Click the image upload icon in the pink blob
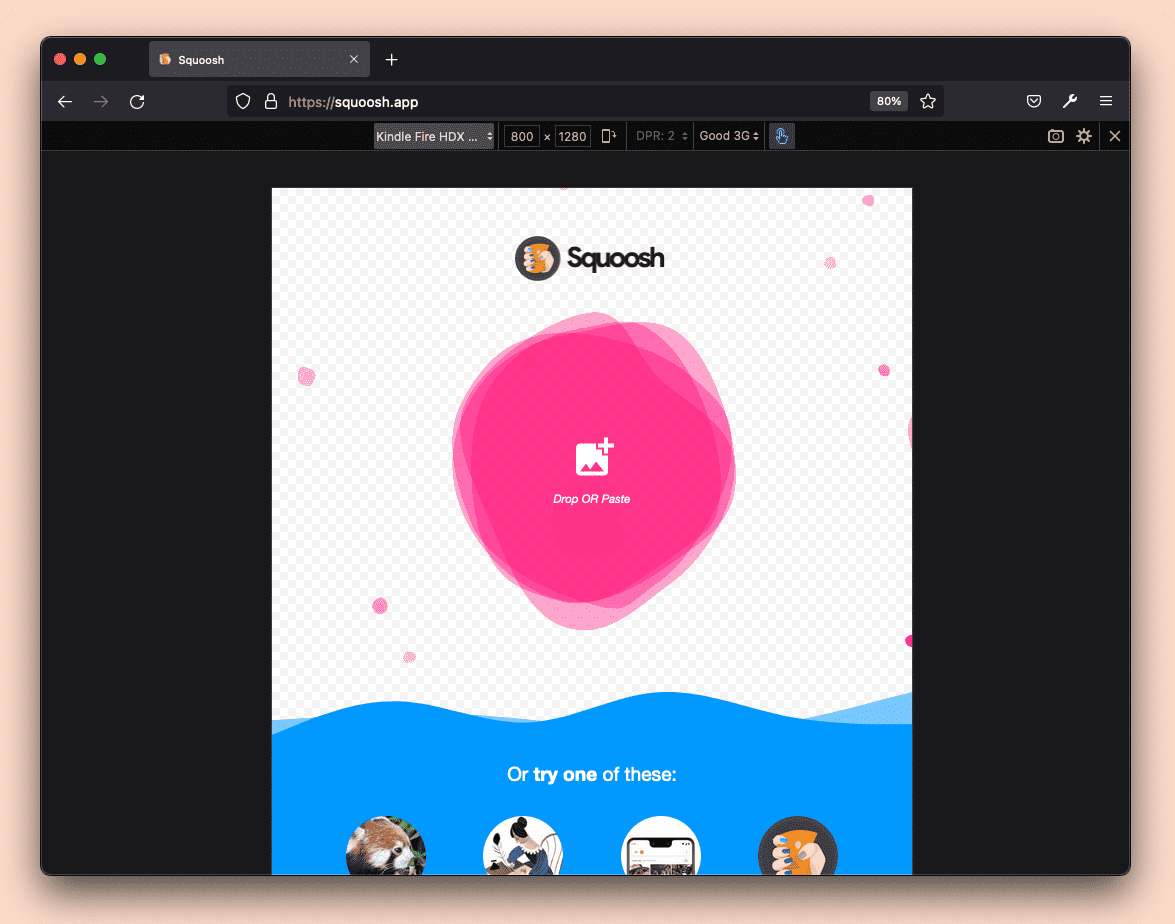Viewport: 1175px width, 924px height. (x=591, y=458)
